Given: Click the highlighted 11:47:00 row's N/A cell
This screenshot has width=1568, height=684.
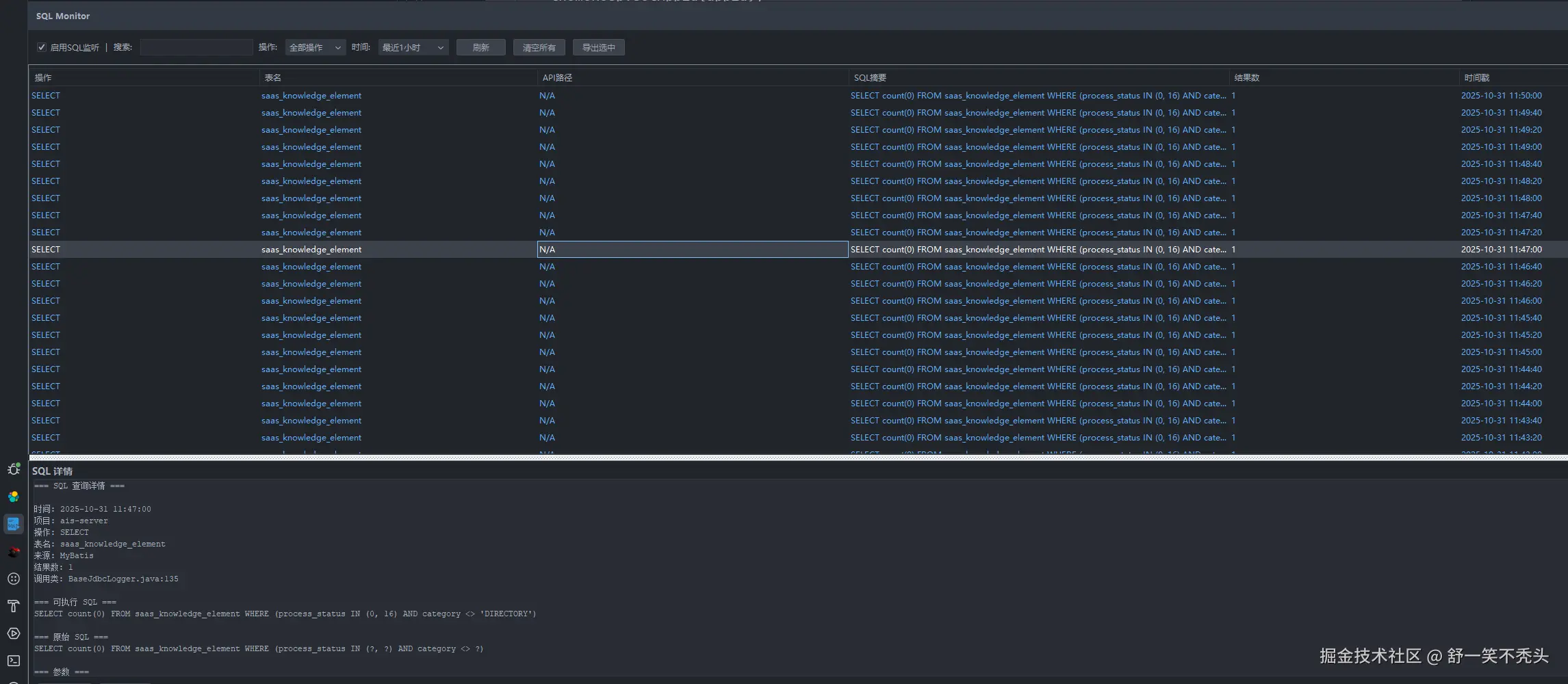Looking at the screenshot, I should click(693, 250).
